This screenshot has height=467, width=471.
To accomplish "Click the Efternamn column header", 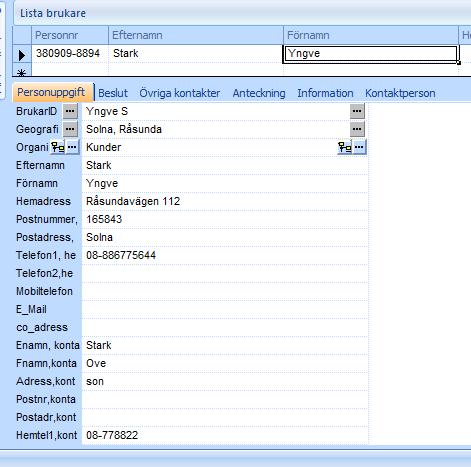I will pos(196,35).
